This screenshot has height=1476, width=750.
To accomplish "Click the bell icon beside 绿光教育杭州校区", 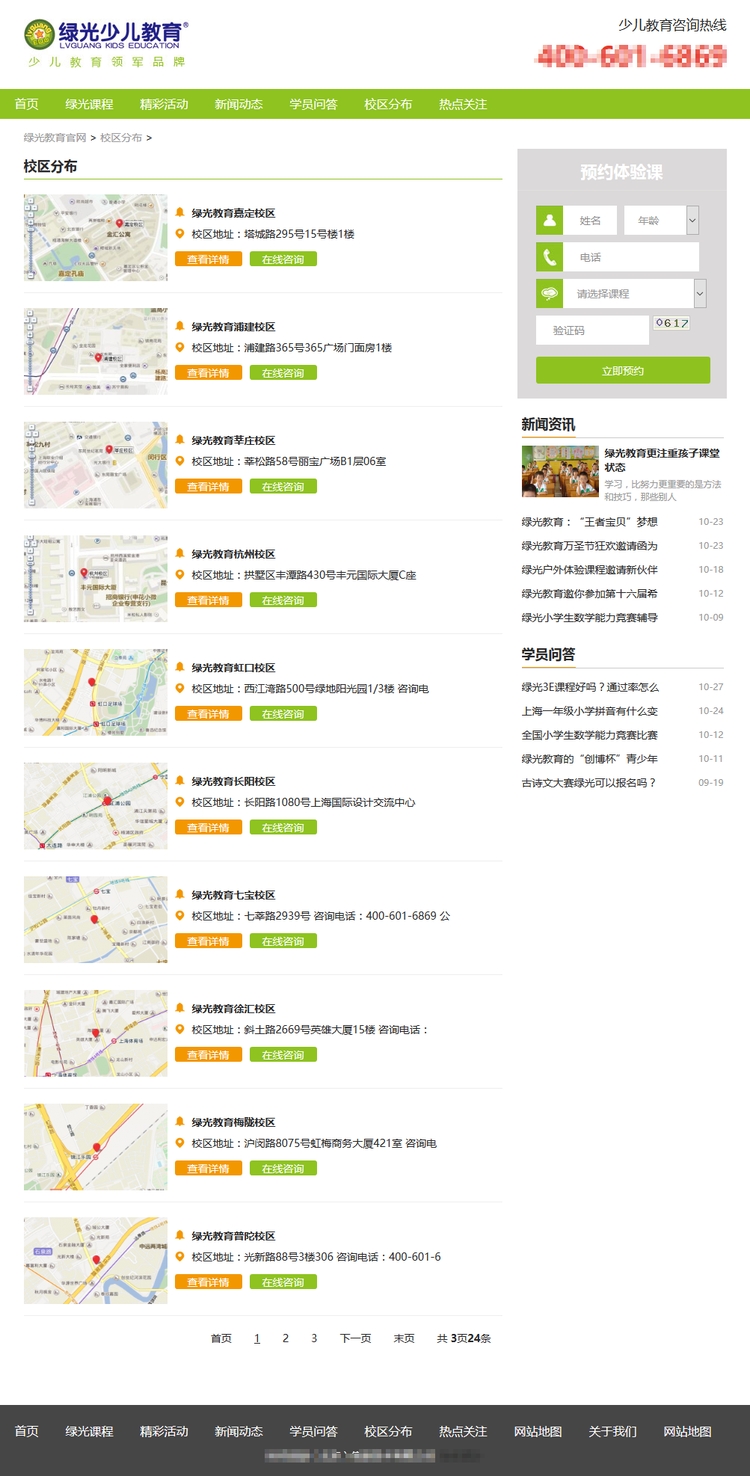I will 180,553.
